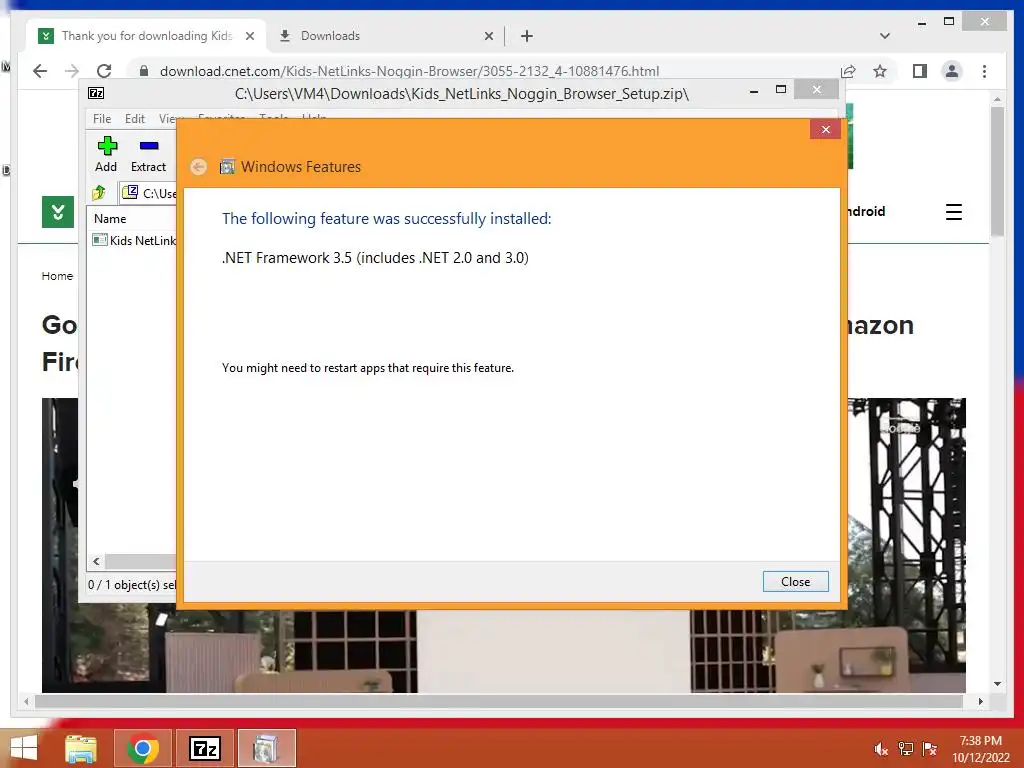Click the Name column header in 7-Zip
The height and width of the screenshot is (768, 1024).
point(110,219)
